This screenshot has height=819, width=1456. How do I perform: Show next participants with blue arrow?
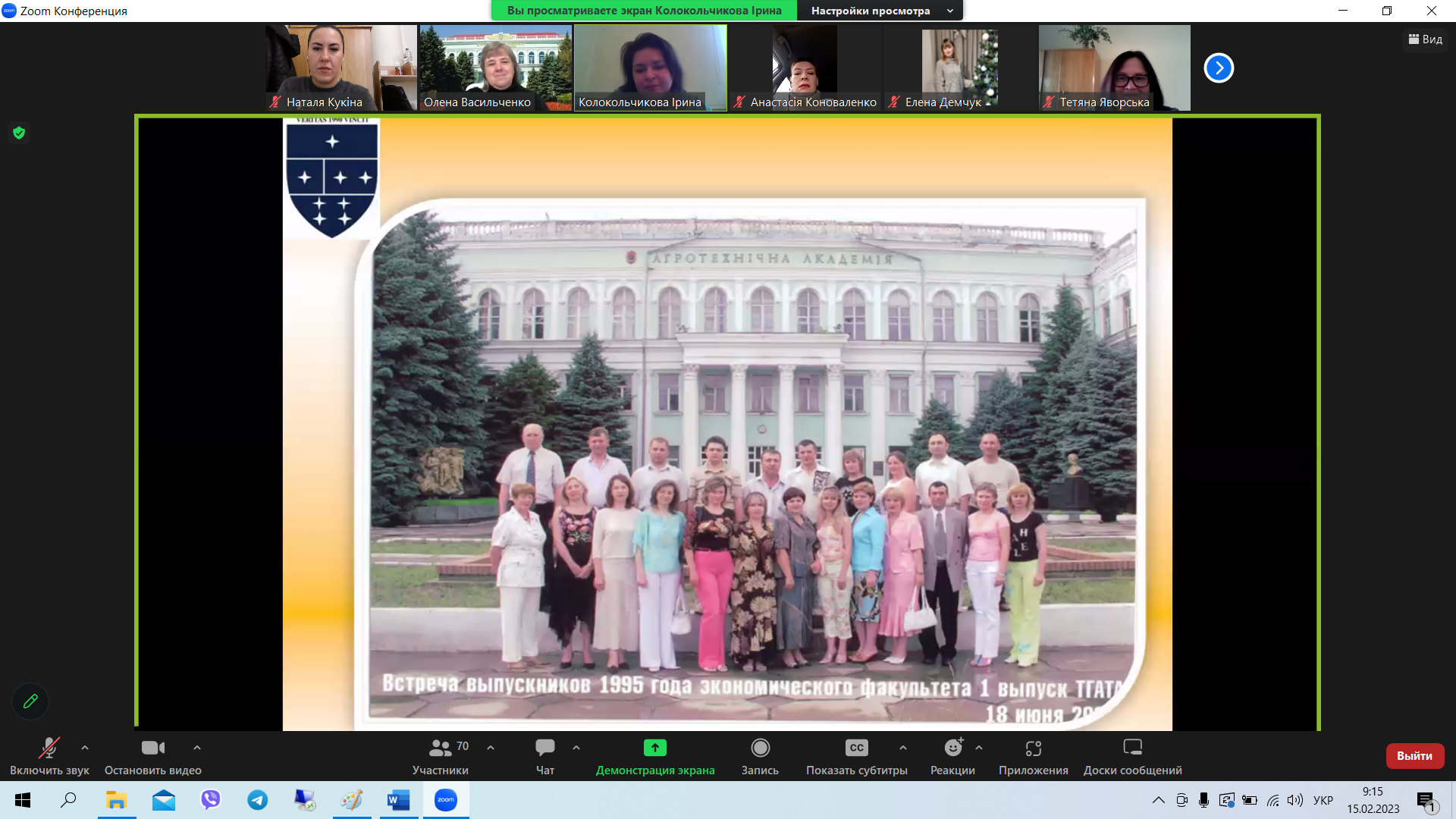tap(1219, 68)
